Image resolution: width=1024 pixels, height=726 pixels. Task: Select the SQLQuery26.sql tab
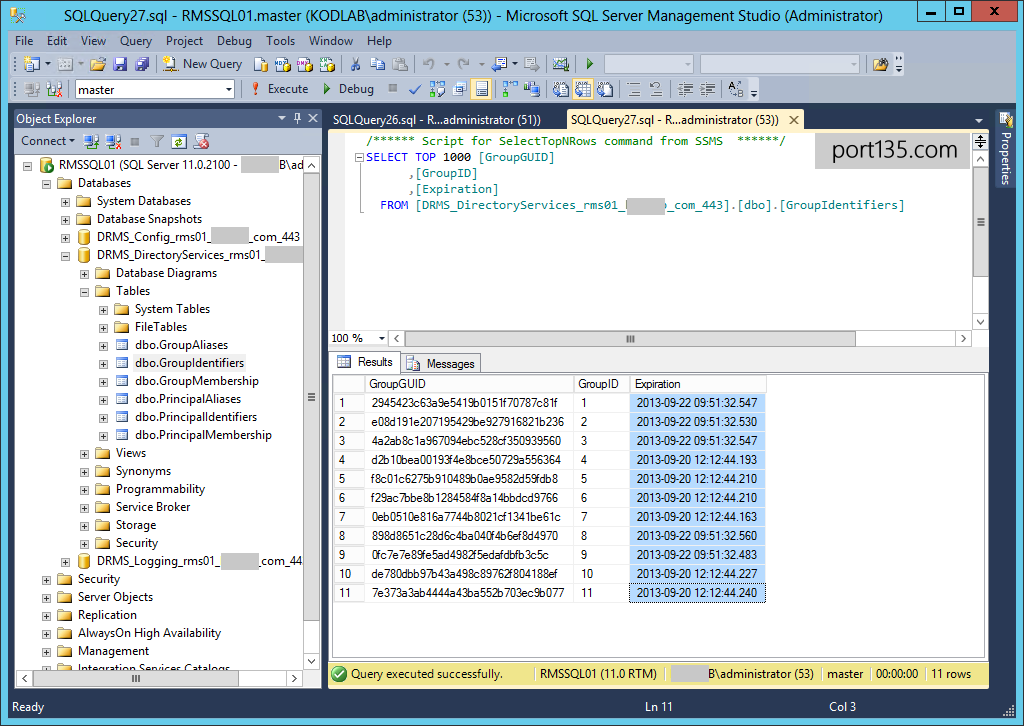click(436, 120)
